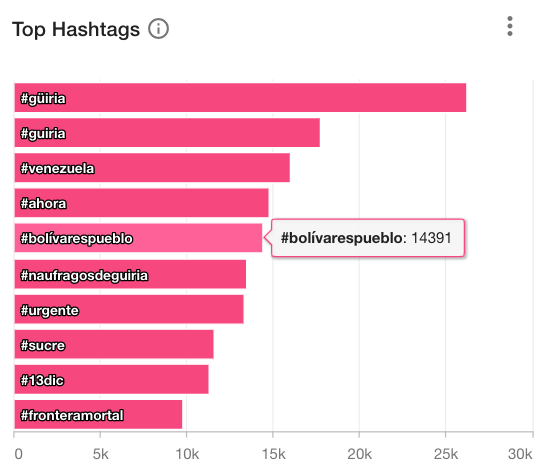
Task: Click the #ahora hashtag bar
Action: coord(141,203)
